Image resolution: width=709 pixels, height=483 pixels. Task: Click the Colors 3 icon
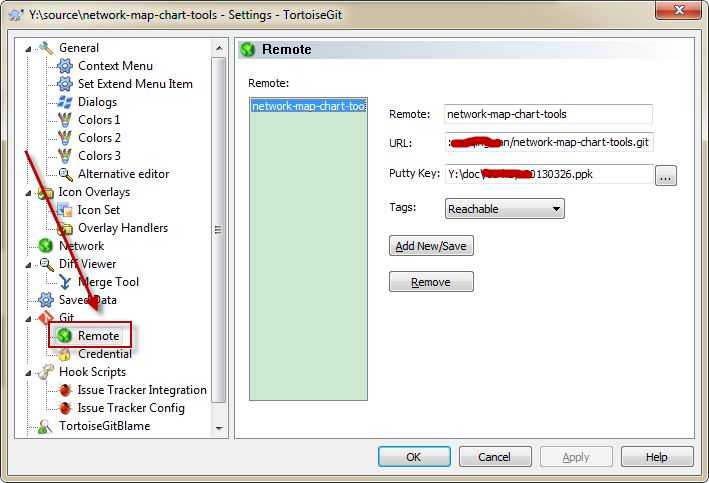[65, 156]
